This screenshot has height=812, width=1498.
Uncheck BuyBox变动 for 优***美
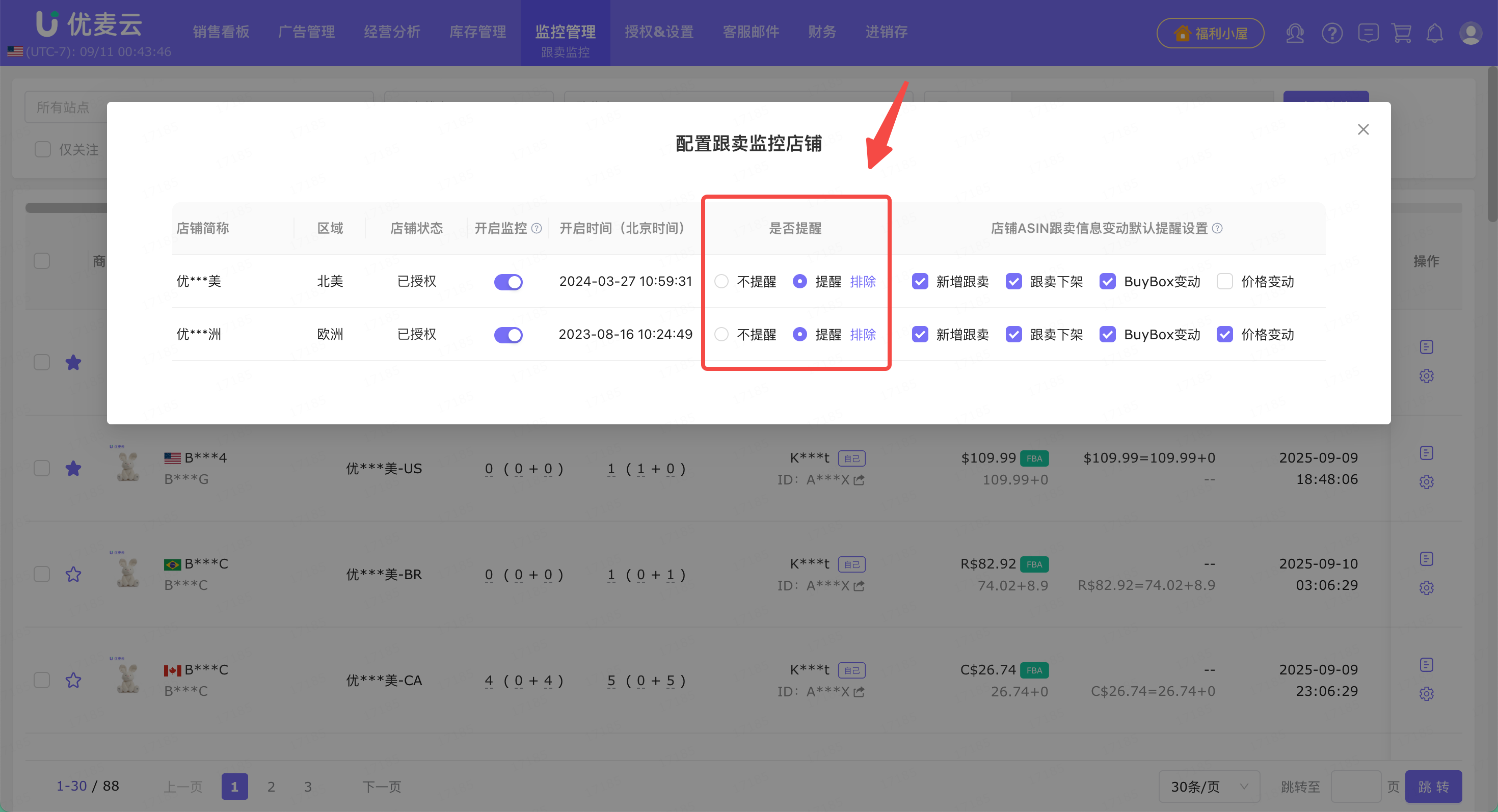(x=1107, y=281)
